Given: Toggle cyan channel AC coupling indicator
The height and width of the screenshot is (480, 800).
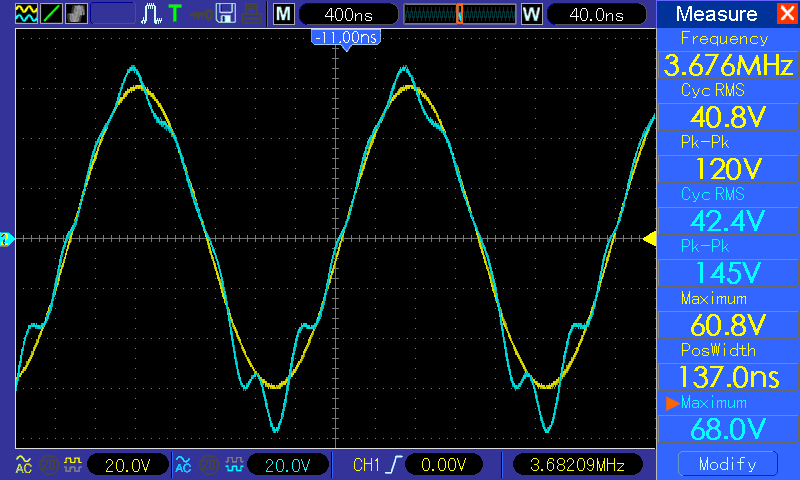Looking at the screenshot, I should 182,465.
